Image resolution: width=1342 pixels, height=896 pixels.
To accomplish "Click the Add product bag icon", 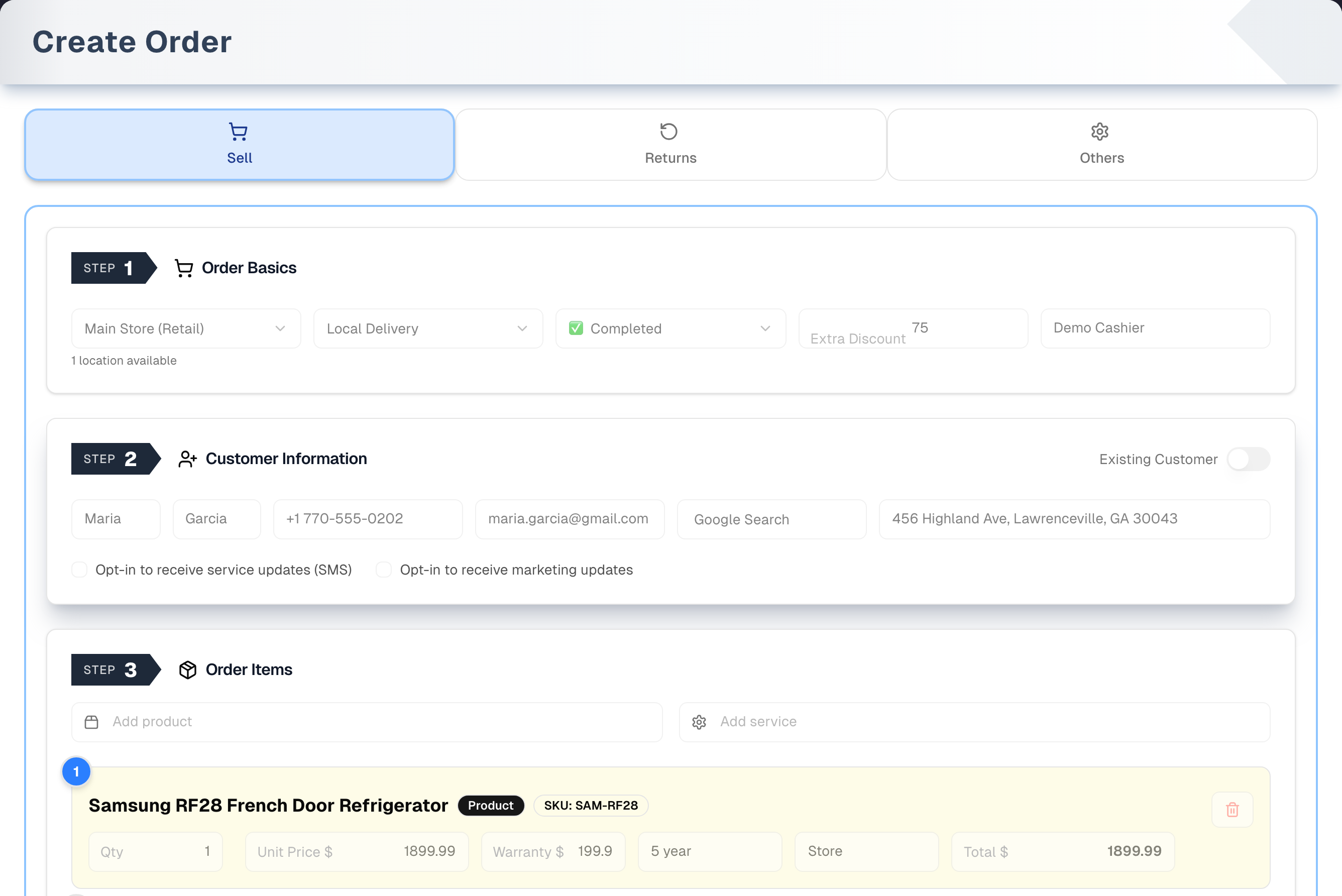I will (91, 722).
